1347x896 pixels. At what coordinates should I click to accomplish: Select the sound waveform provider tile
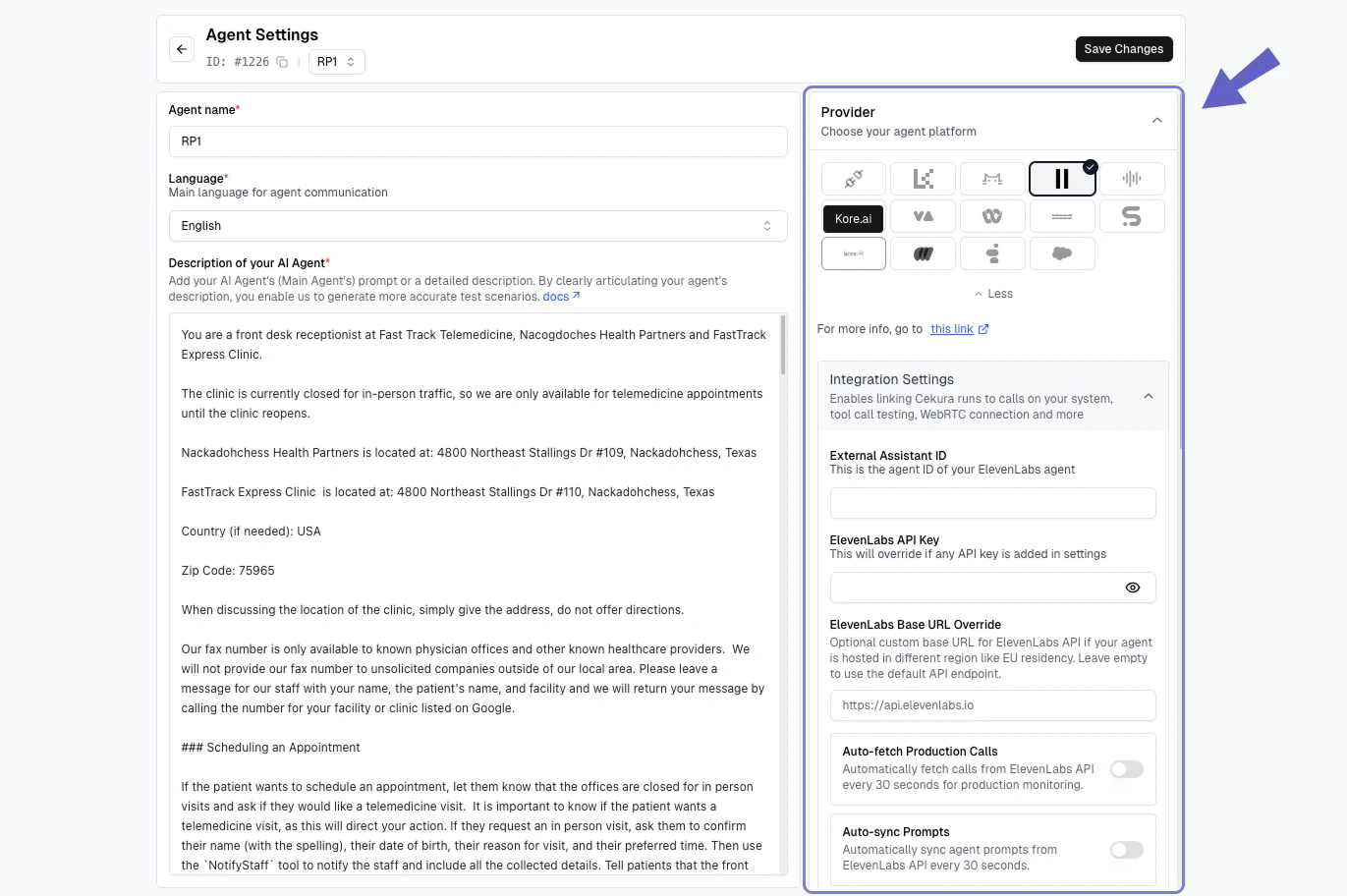(x=1132, y=179)
